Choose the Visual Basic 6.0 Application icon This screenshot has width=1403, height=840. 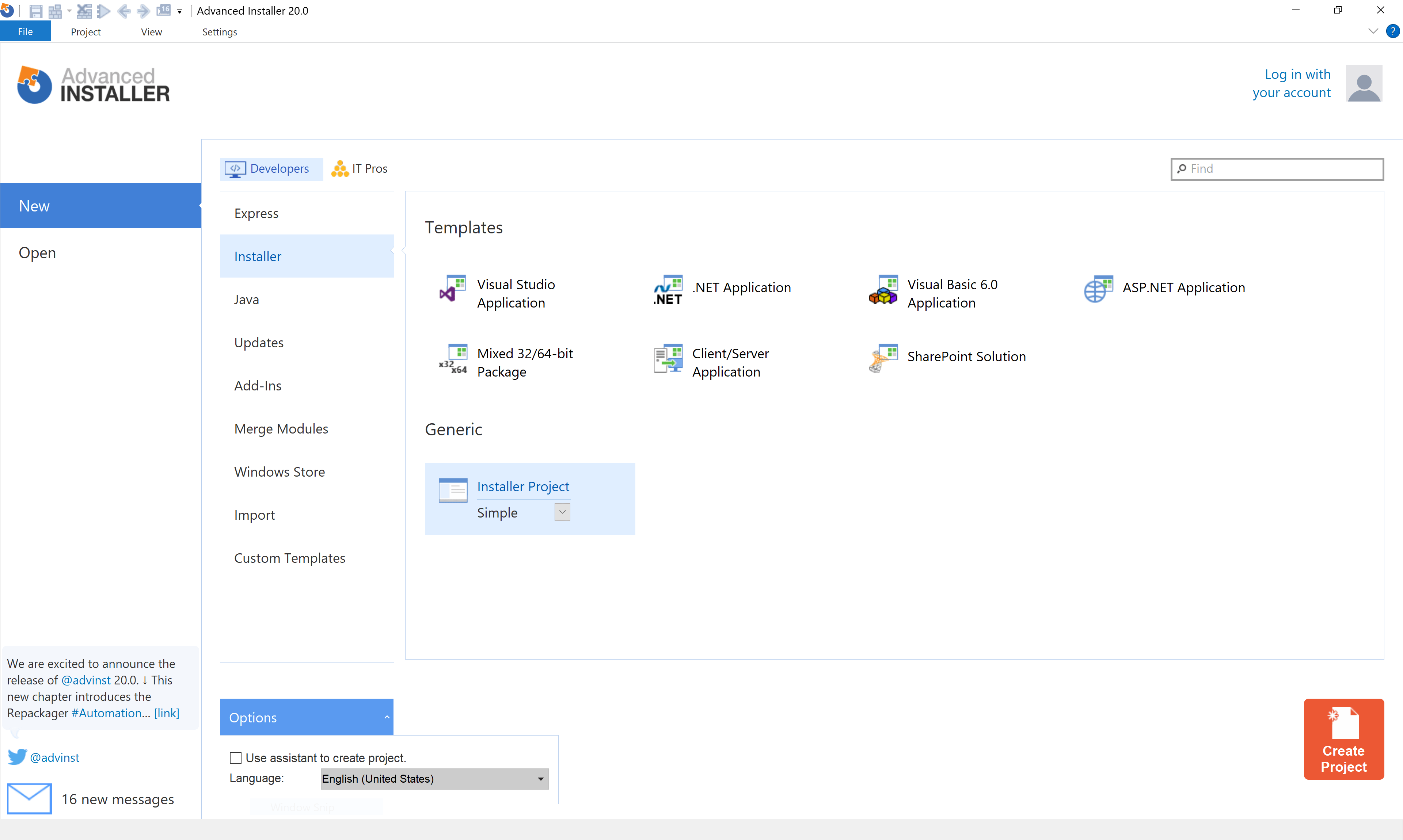(883, 289)
